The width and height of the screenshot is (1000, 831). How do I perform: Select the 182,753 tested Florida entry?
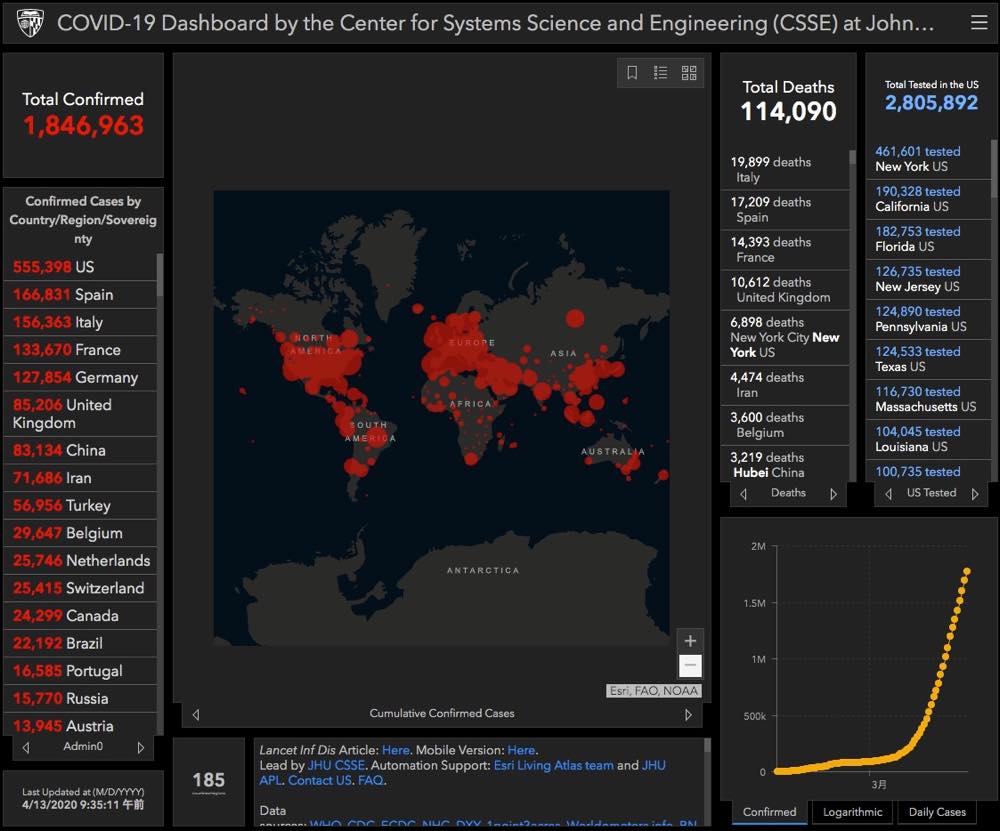(x=929, y=239)
